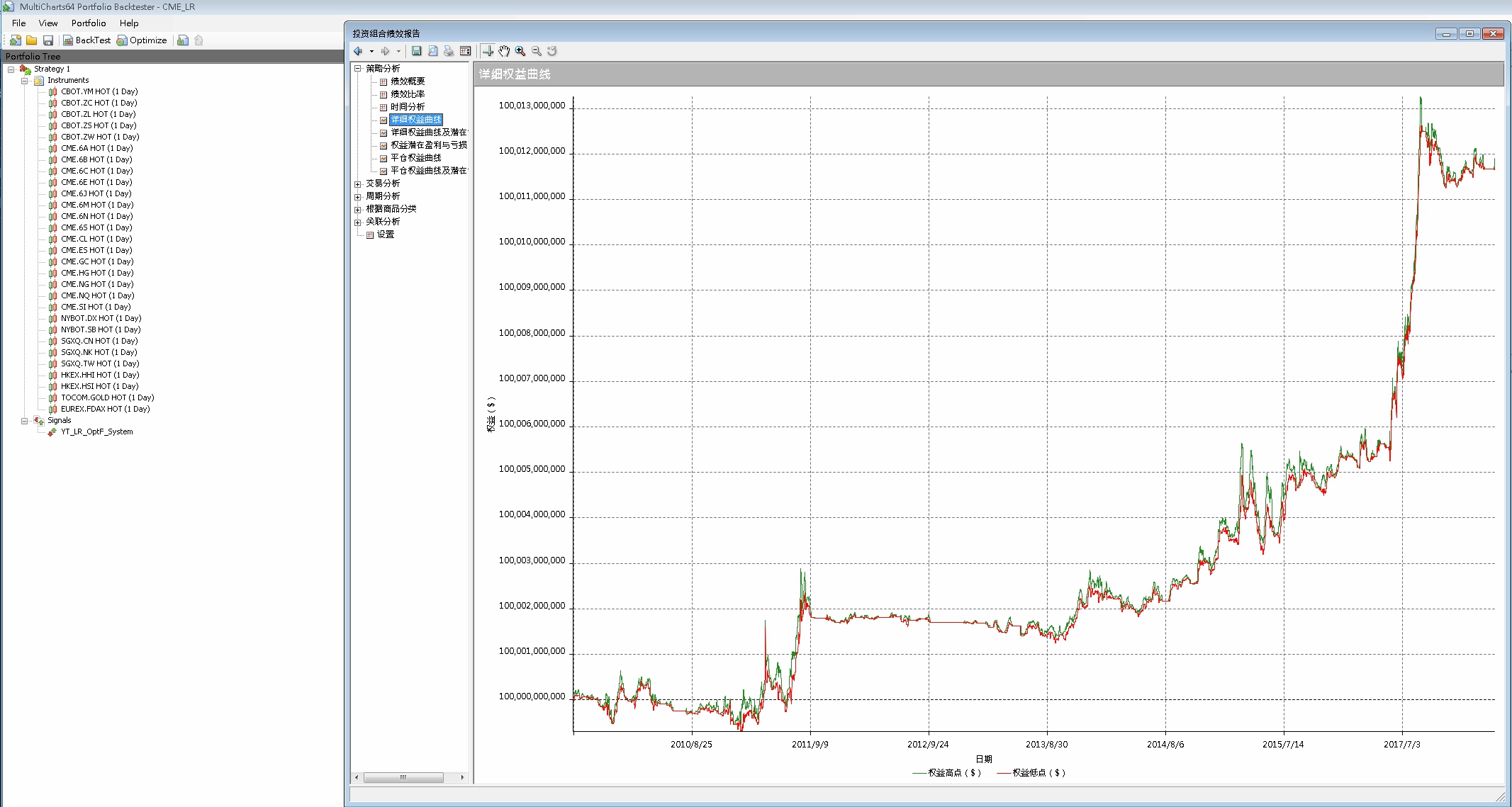Select the crosshair pointer tool
This screenshot has height=807, width=1512.
[x=488, y=51]
